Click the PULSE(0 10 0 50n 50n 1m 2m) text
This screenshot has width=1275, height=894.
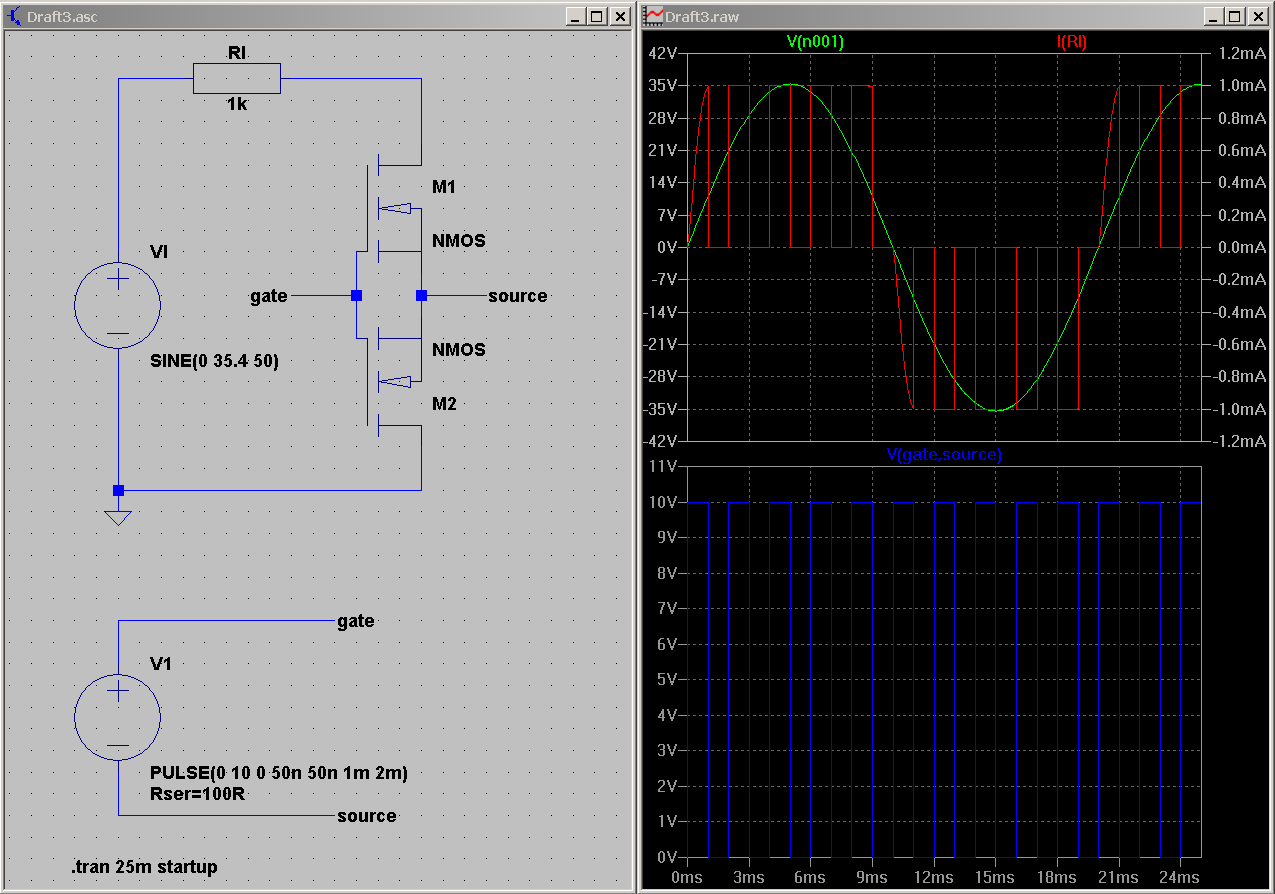point(279,773)
